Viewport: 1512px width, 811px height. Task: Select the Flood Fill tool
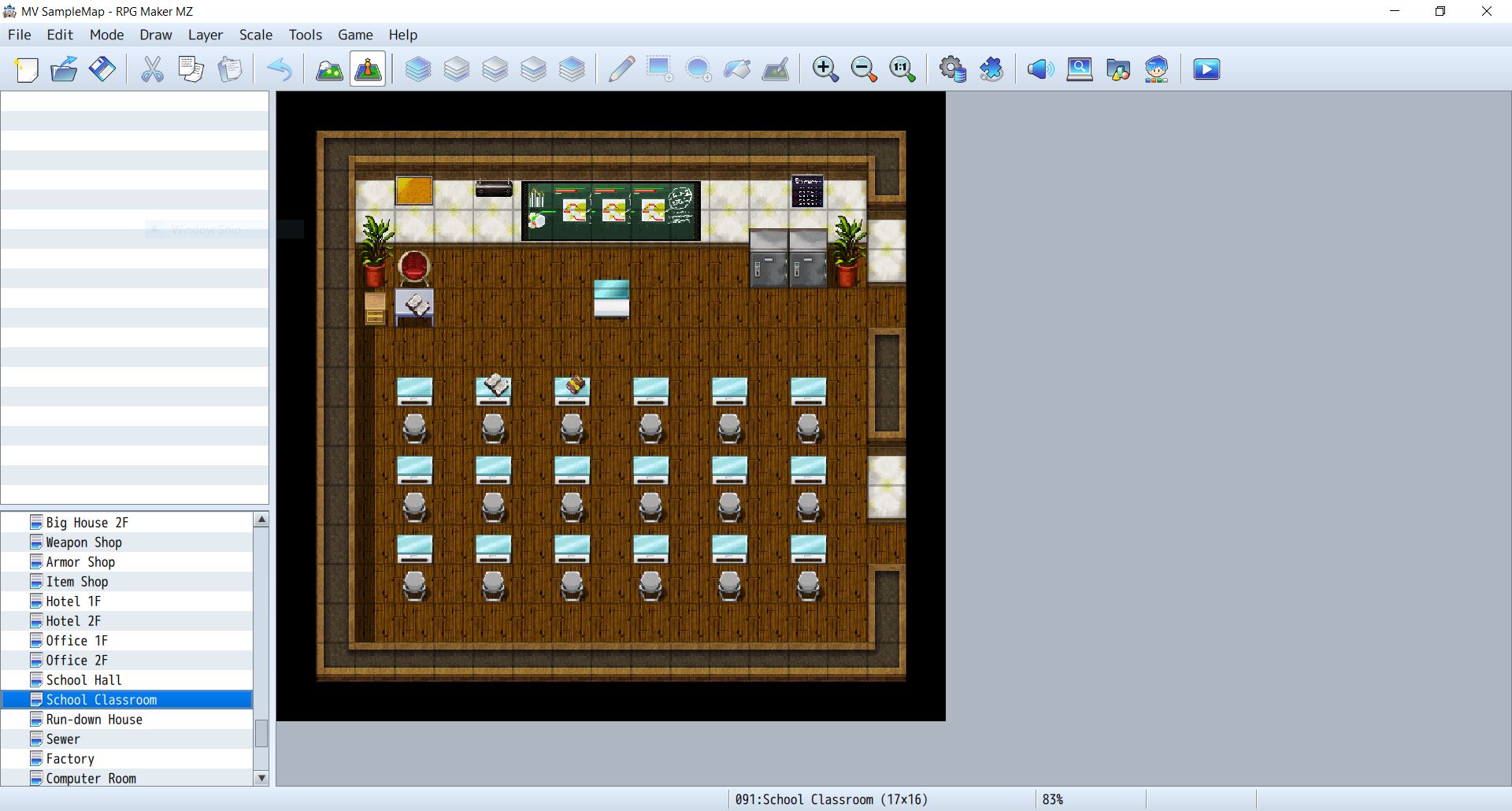pos(737,69)
